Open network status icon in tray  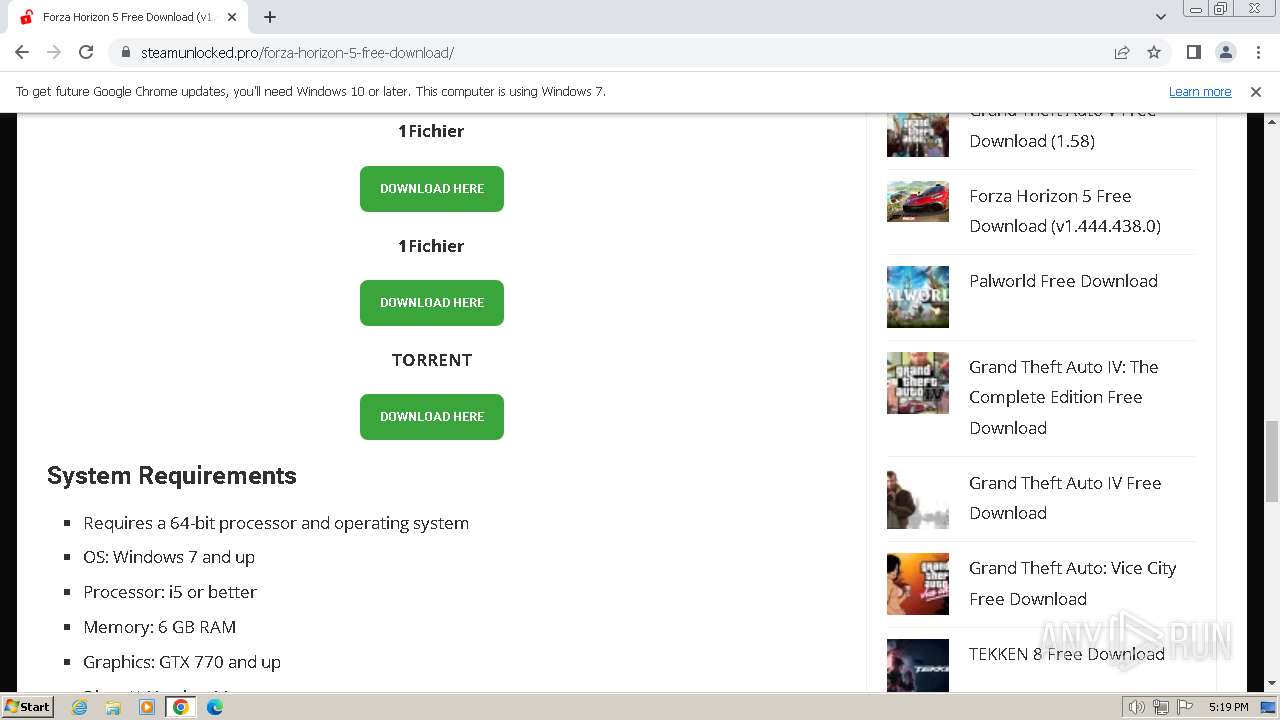(x=1161, y=707)
